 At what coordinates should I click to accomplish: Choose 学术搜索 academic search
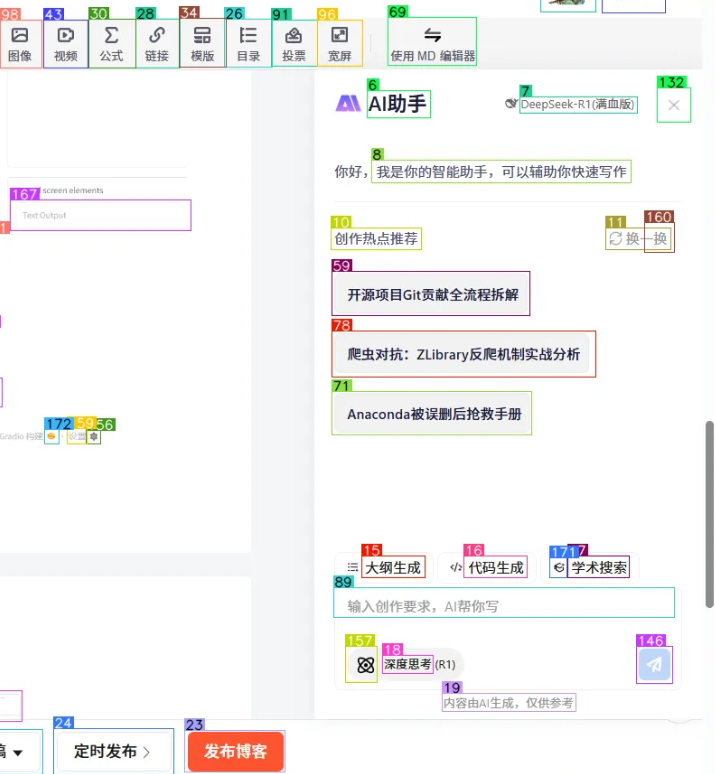point(591,567)
